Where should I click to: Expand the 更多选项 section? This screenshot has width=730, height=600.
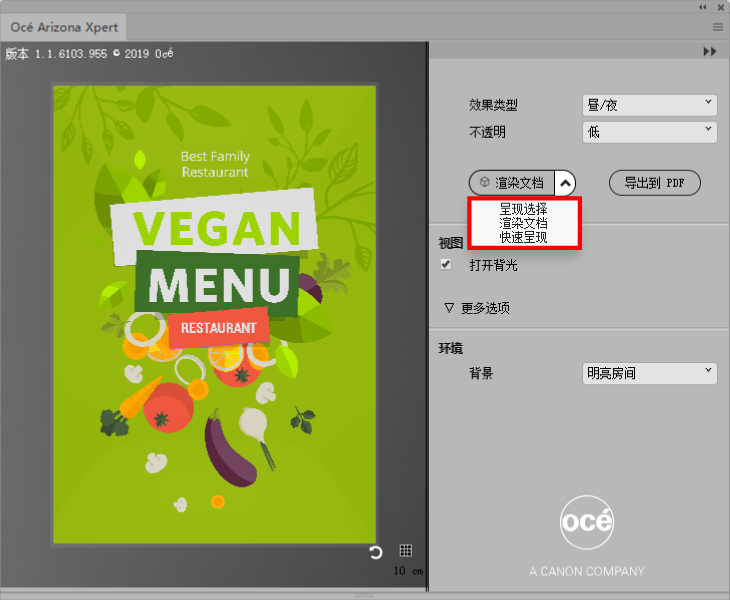[x=478, y=308]
